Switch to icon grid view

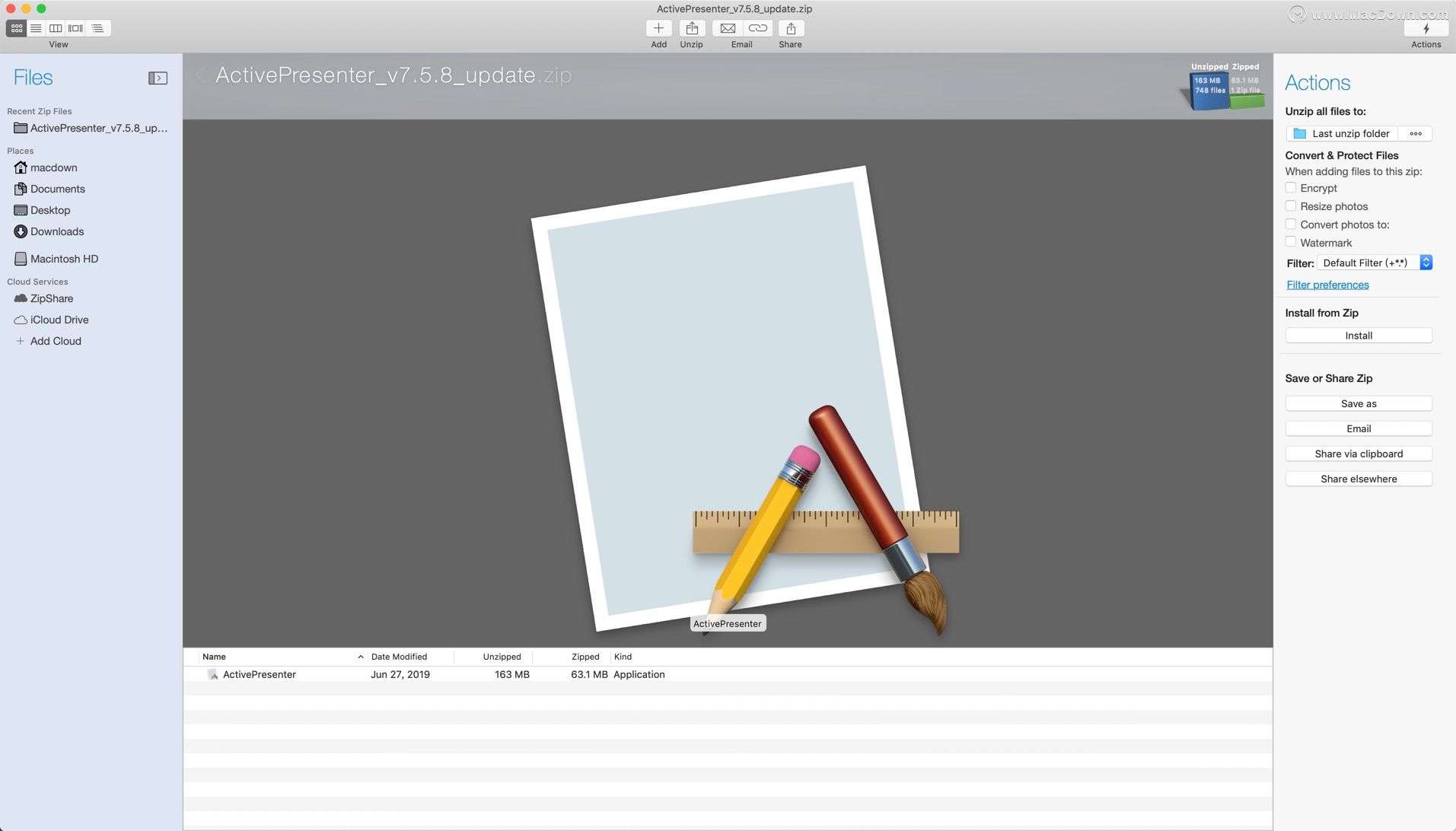click(x=16, y=28)
